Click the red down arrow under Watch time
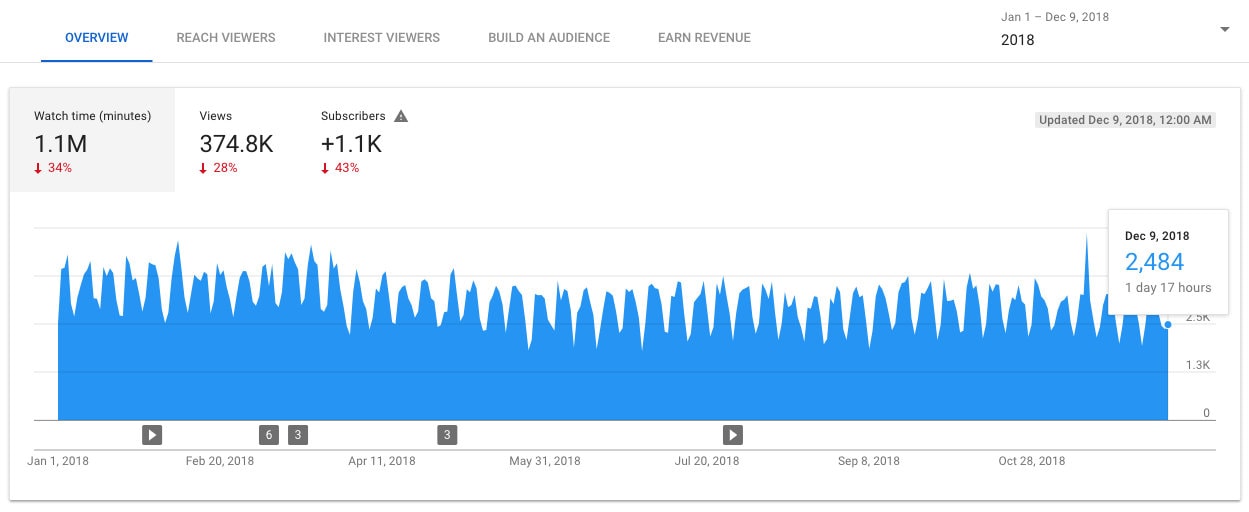 (39, 168)
